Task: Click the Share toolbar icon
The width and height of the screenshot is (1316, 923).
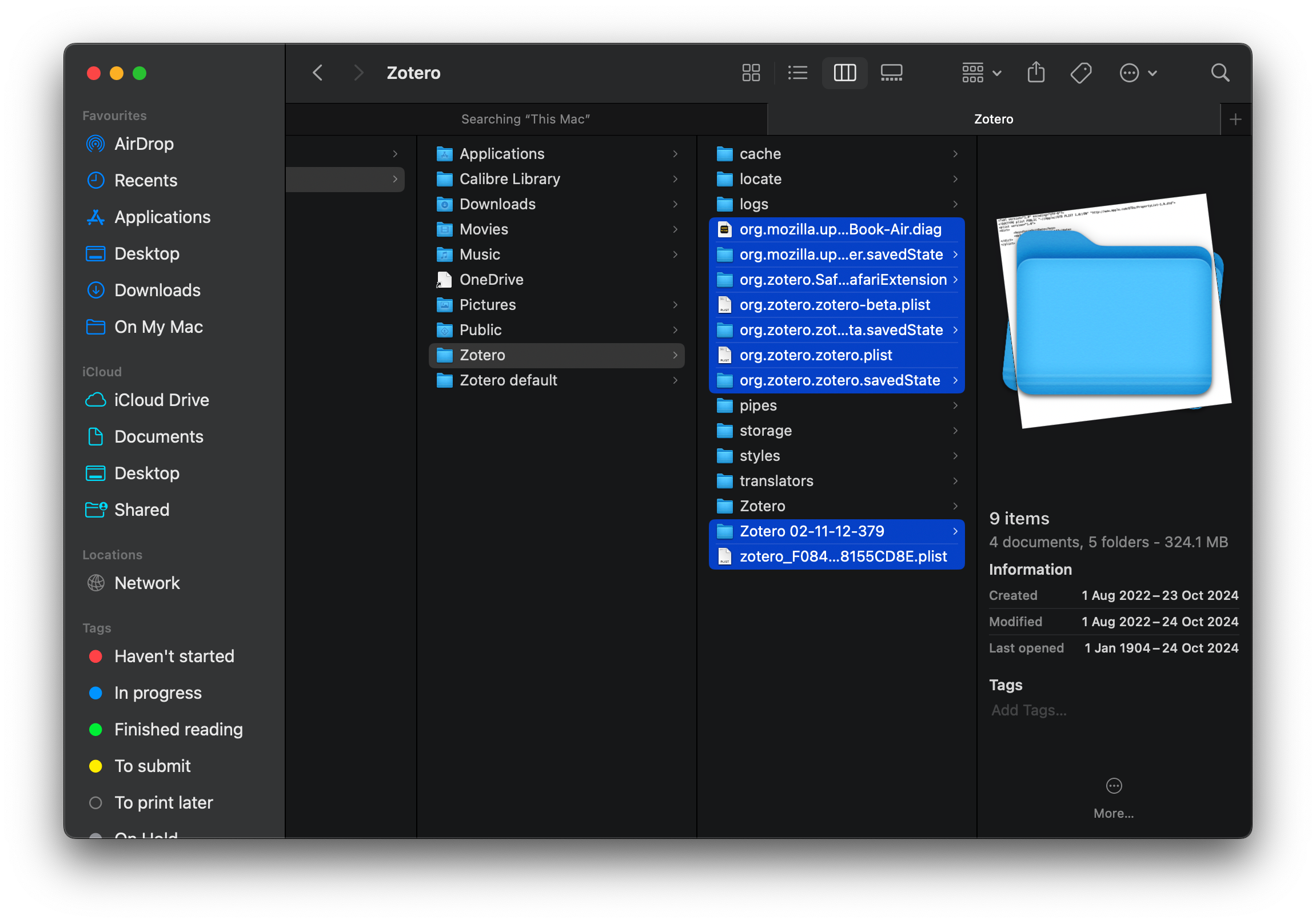Action: point(1036,73)
